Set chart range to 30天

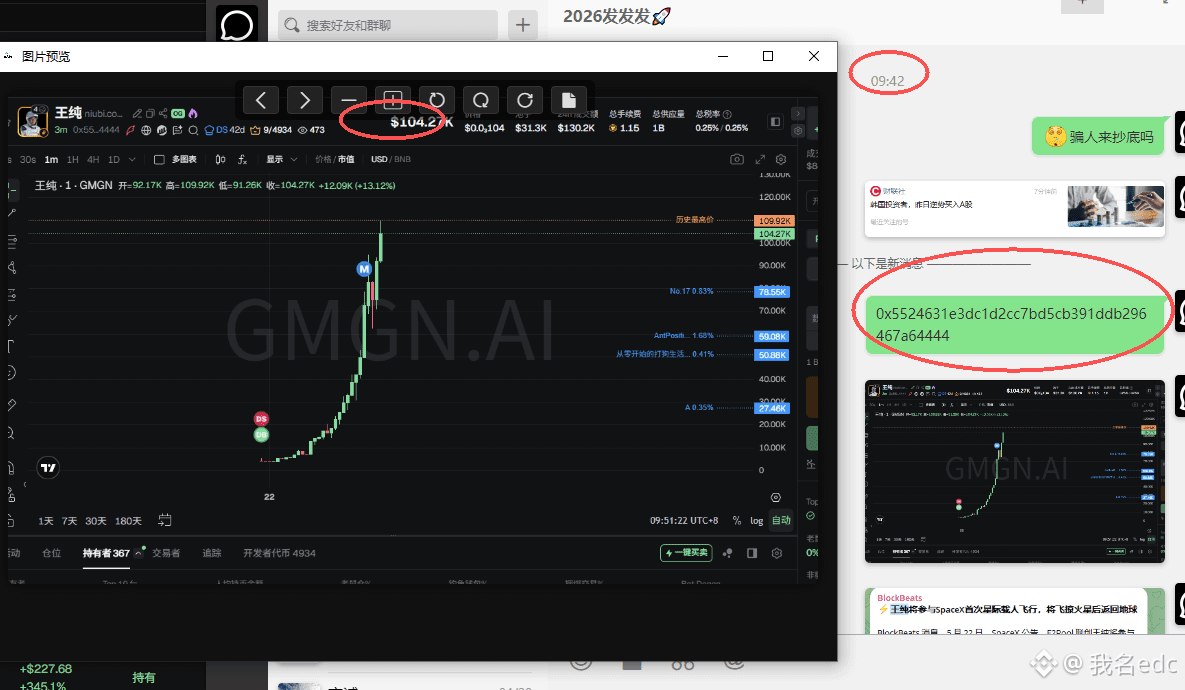click(x=96, y=521)
